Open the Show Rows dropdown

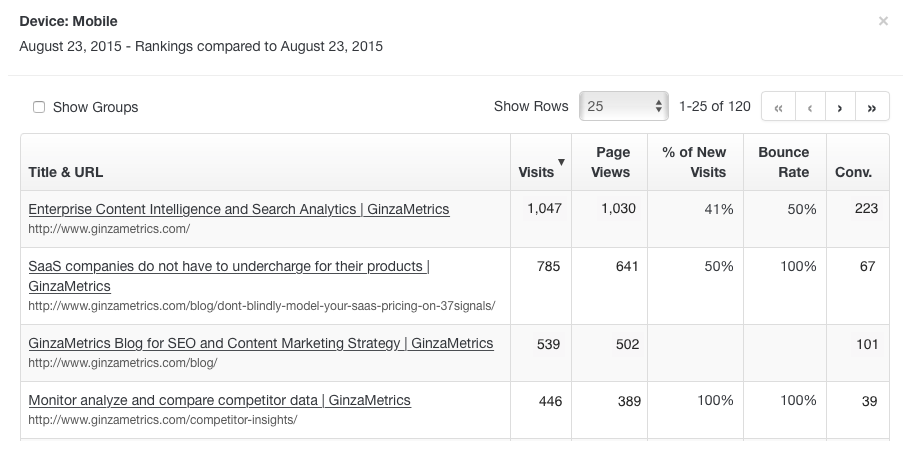[x=625, y=106]
